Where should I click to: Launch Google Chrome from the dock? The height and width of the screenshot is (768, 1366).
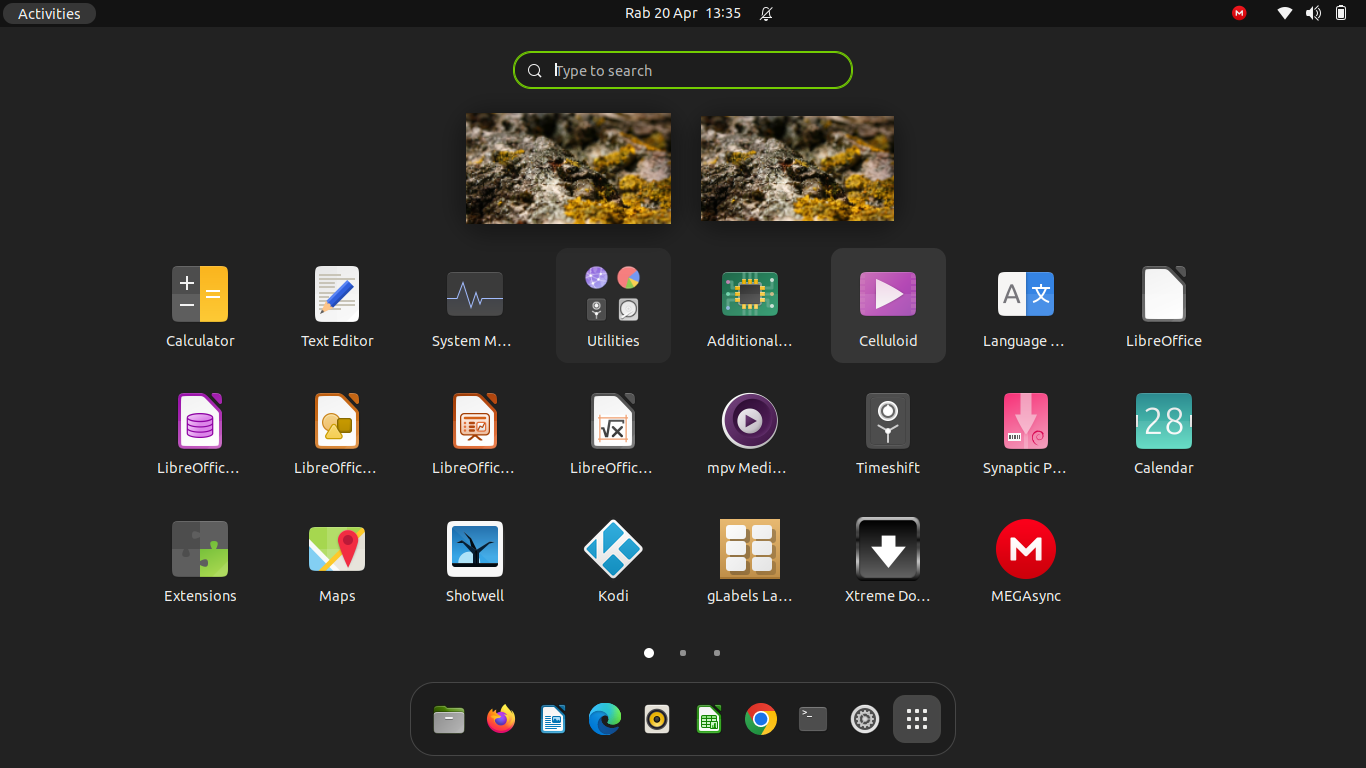tap(761, 719)
